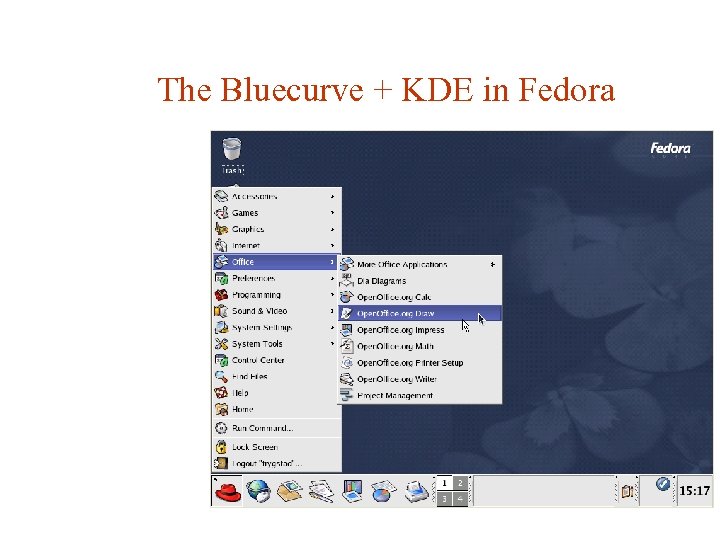Choose Control Center from the main menu
The height and width of the screenshot is (540, 720).
[277, 360]
